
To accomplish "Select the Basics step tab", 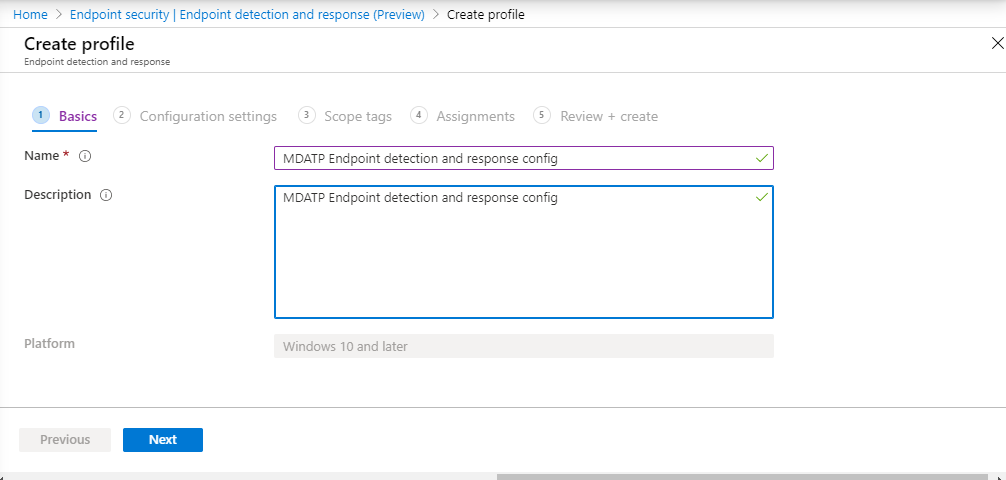I will 64,116.
